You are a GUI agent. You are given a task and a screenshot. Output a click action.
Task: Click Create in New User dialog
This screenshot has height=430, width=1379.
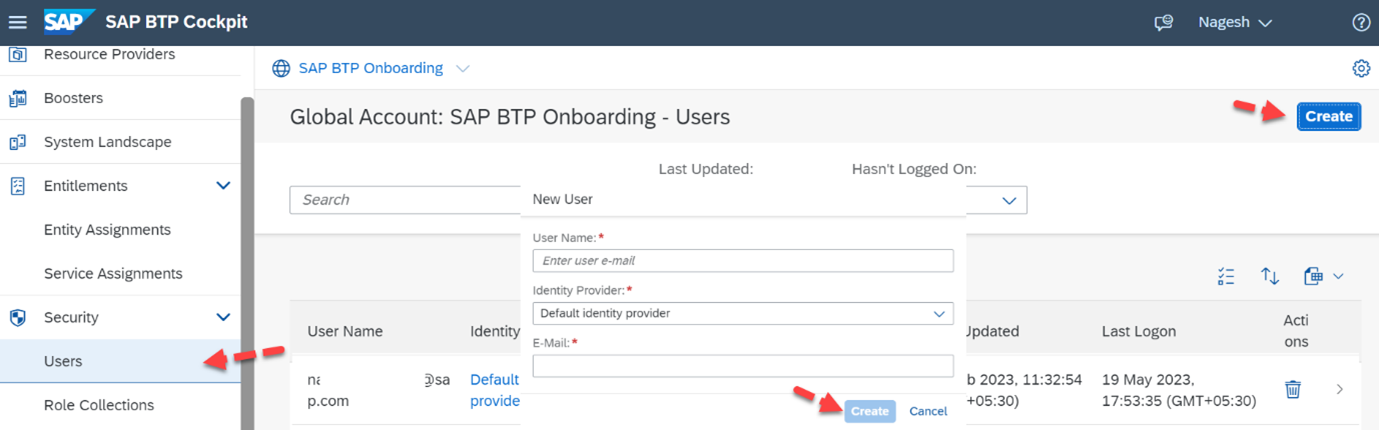[870, 411]
